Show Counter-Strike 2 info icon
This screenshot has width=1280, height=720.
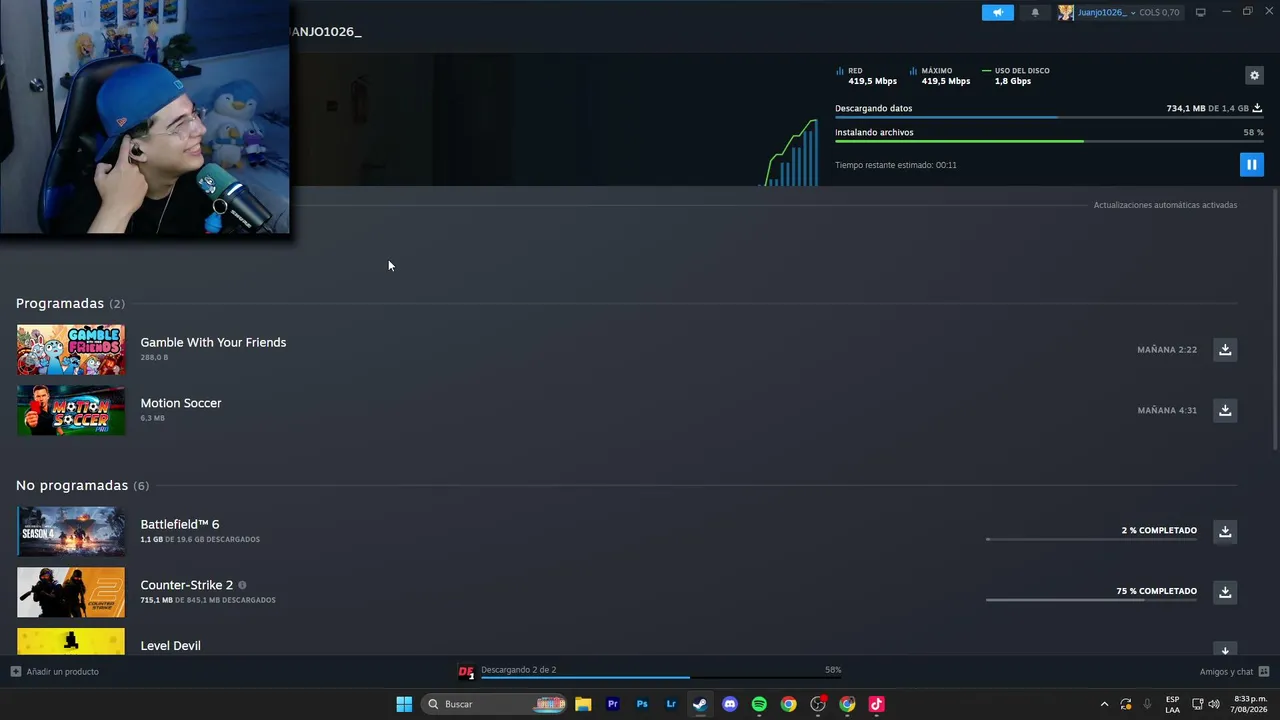242,585
